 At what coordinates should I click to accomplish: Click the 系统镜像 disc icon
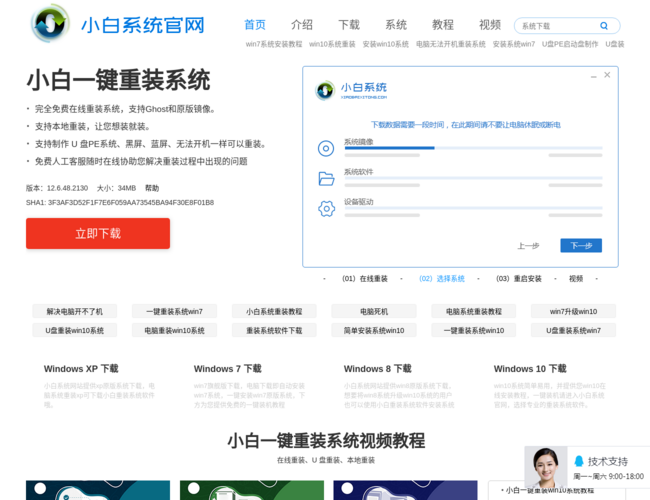pyautogui.click(x=326, y=148)
